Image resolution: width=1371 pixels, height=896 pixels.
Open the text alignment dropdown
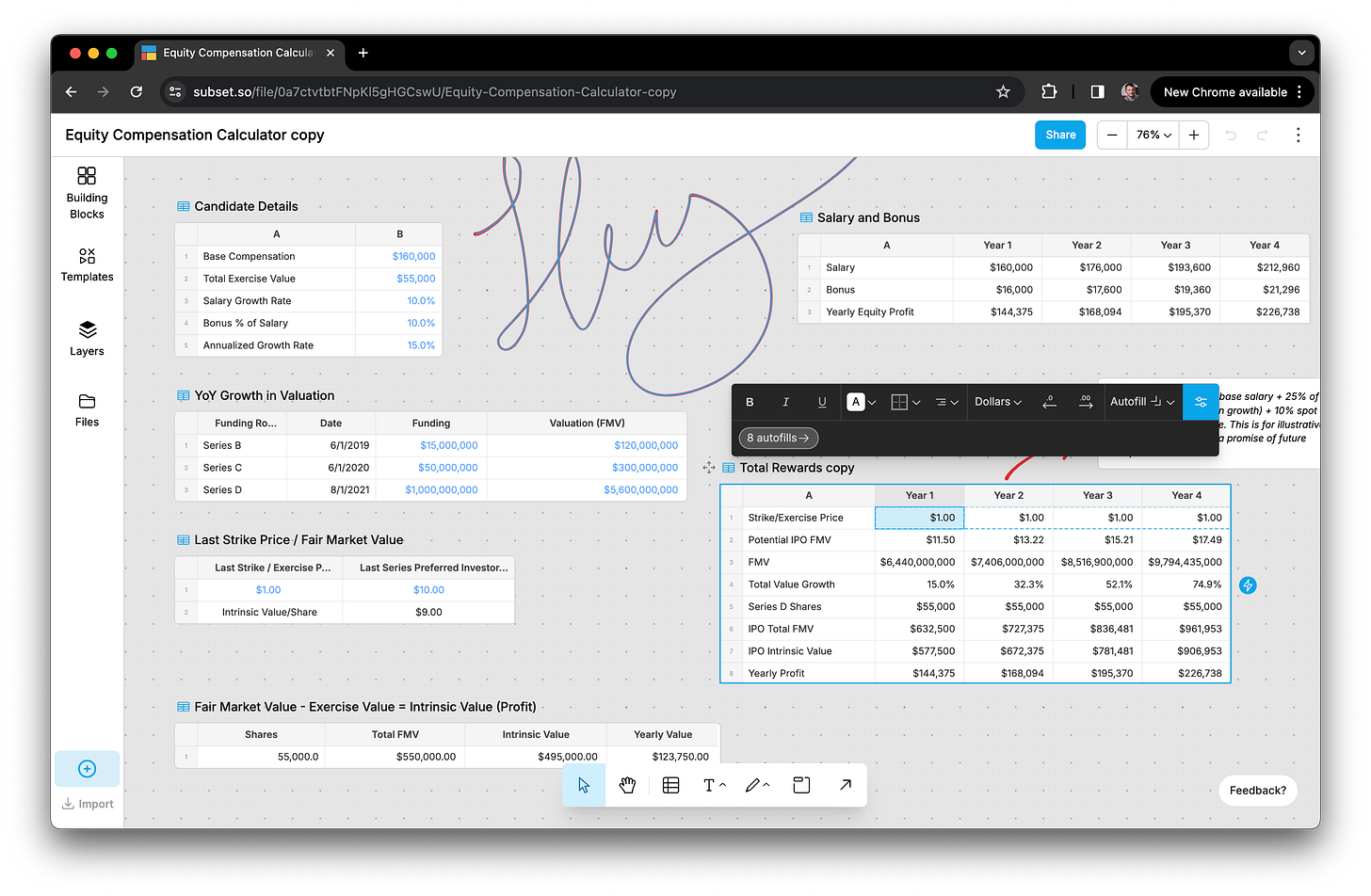pyautogui.click(x=946, y=402)
